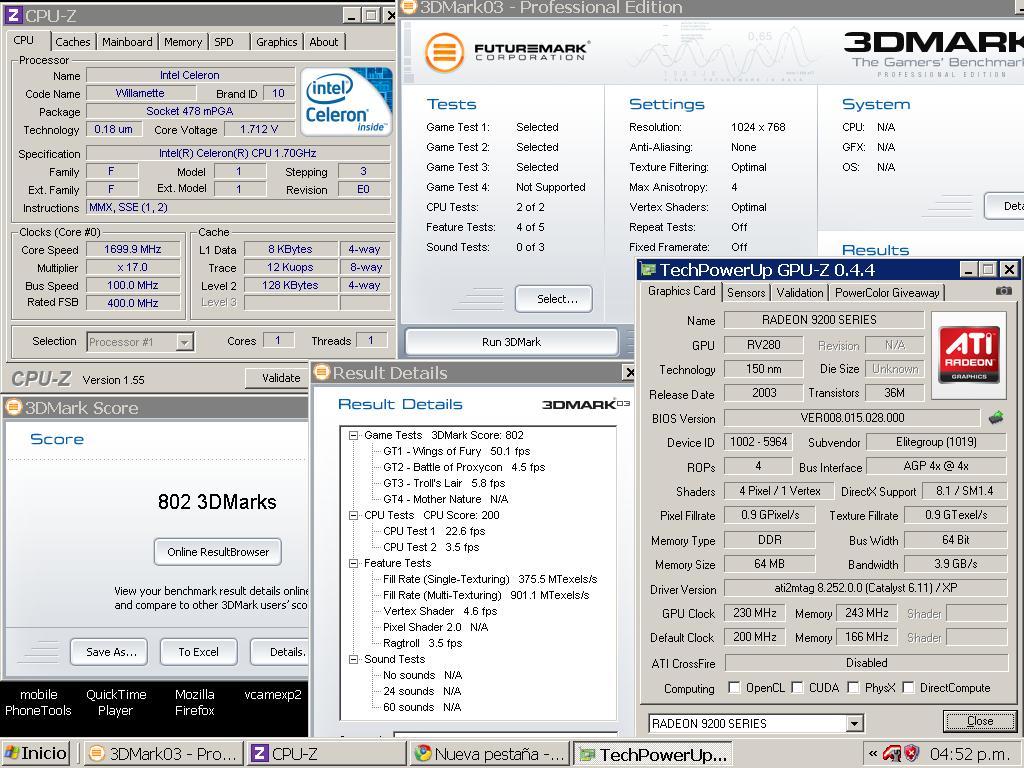
Task: Select the GT2 - Battle of Proxycon row
Action: pos(464,467)
